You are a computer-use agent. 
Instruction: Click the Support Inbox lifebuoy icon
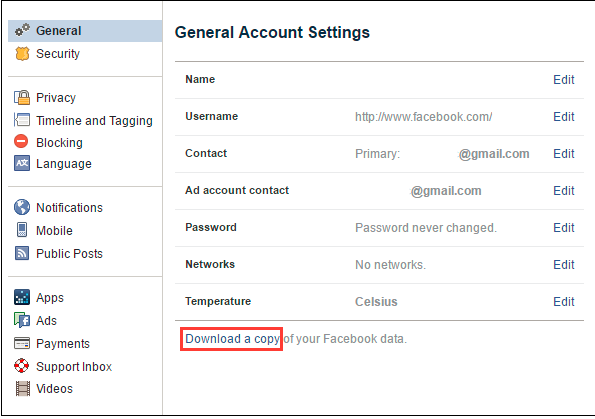[x=21, y=366]
